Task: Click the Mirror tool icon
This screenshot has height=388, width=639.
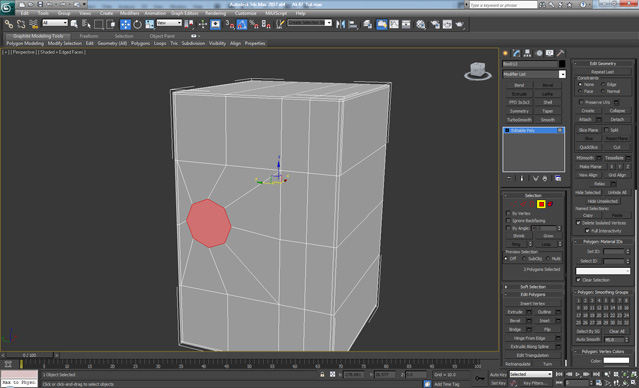Action: pos(340,24)
